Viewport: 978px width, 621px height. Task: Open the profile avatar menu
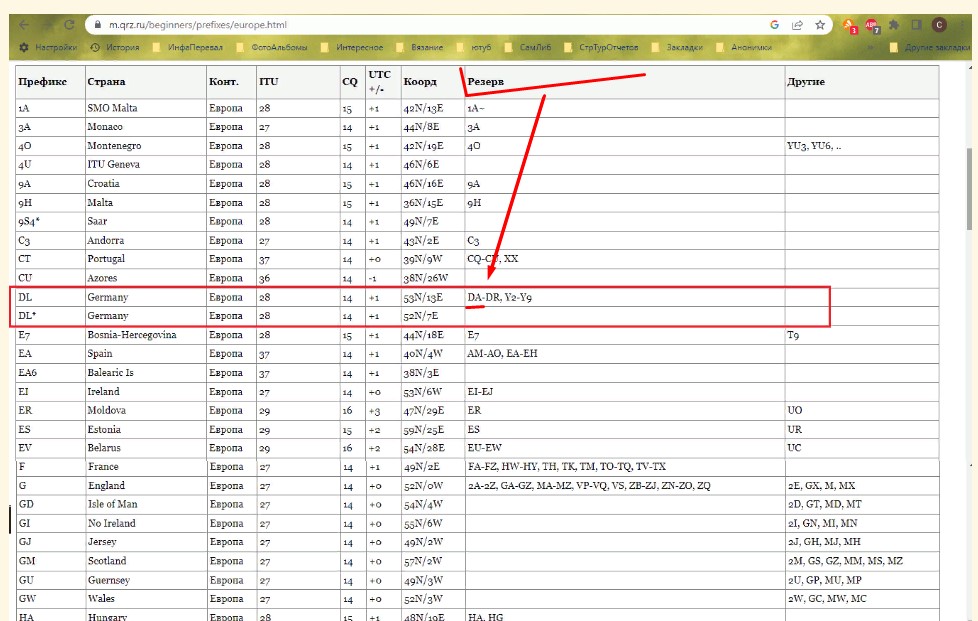[939, 25]
